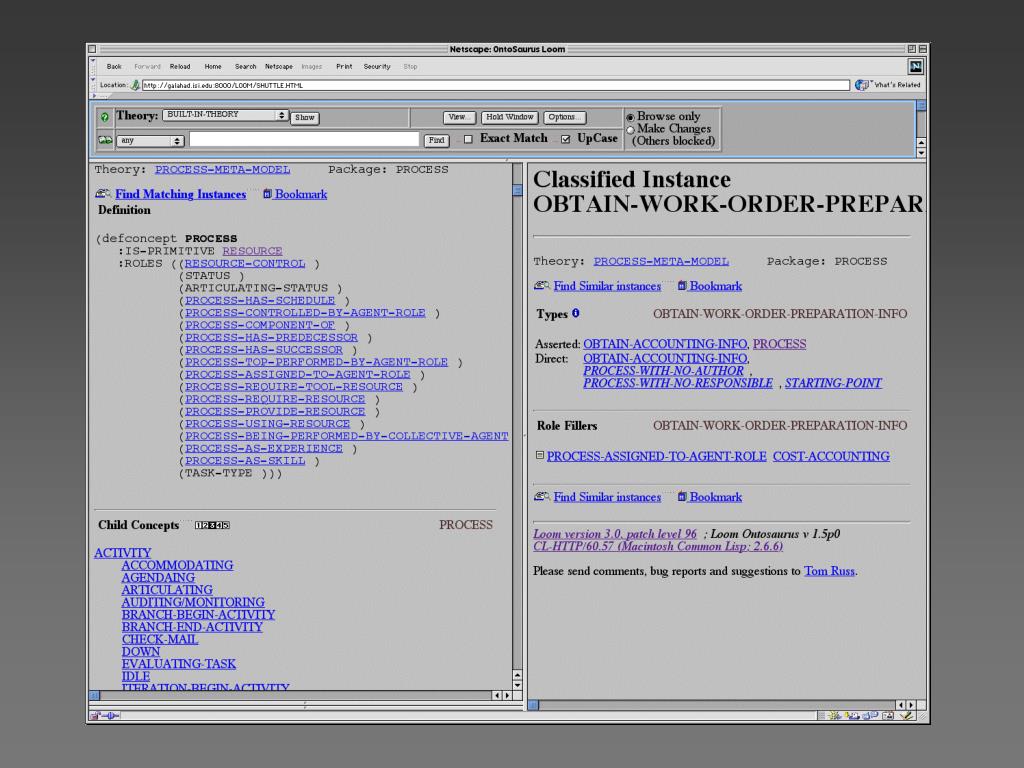Click the Hold Window button
This screenshot has width=1024, height=768.
509,118
